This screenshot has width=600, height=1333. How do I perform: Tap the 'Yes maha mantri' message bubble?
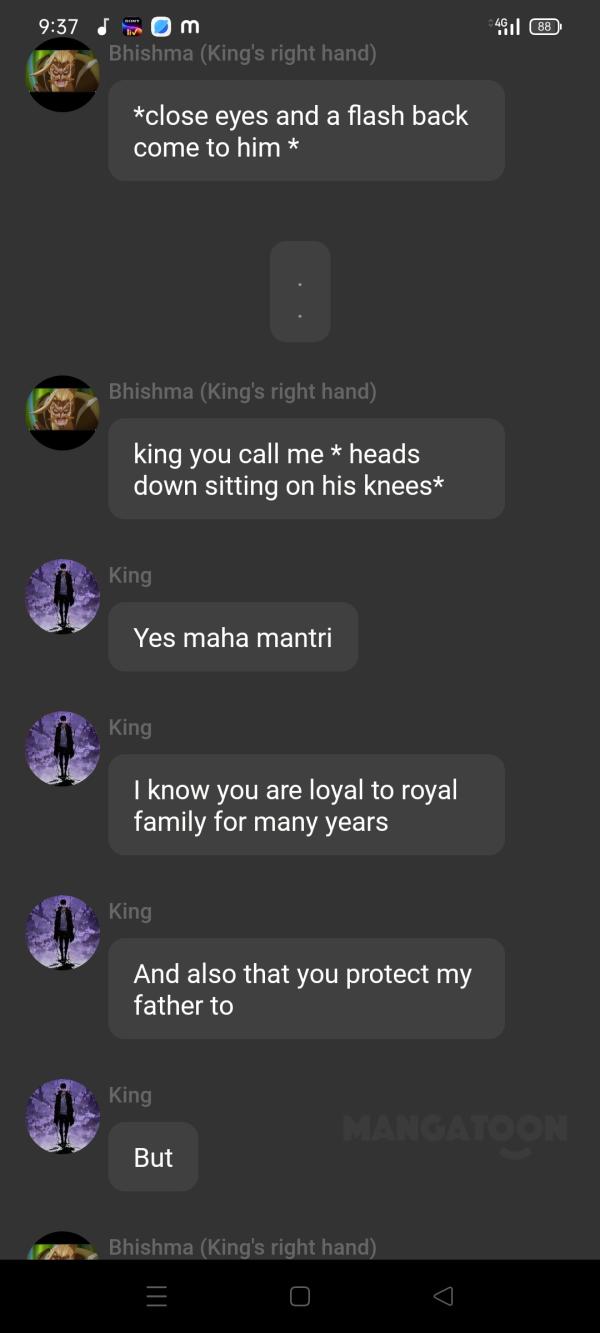tap(233, 637)
